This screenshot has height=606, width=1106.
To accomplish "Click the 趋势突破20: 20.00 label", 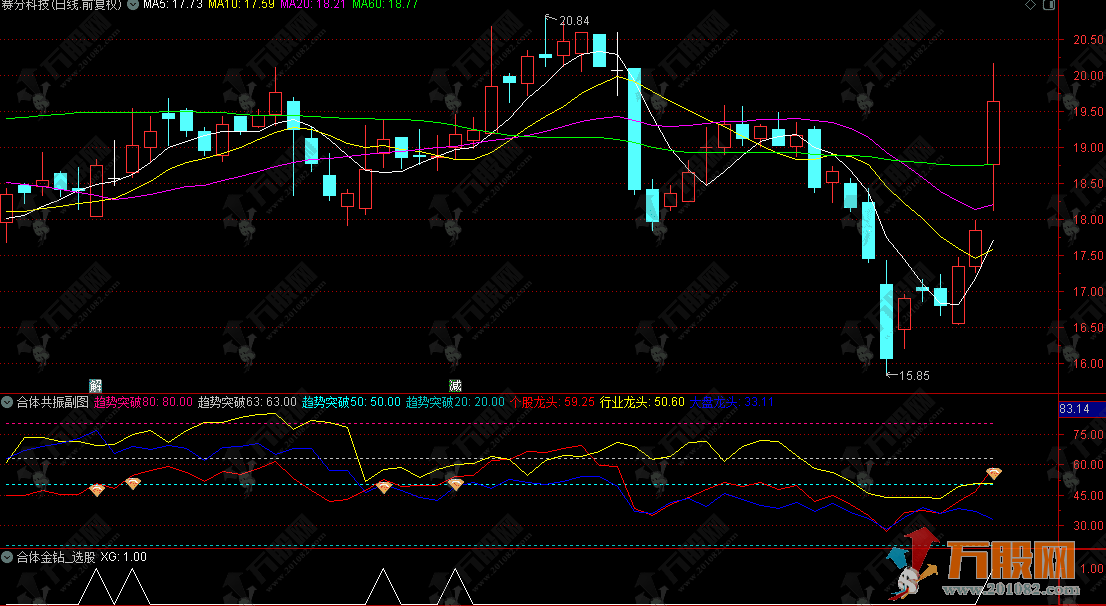I will click(x=456, y=402).
